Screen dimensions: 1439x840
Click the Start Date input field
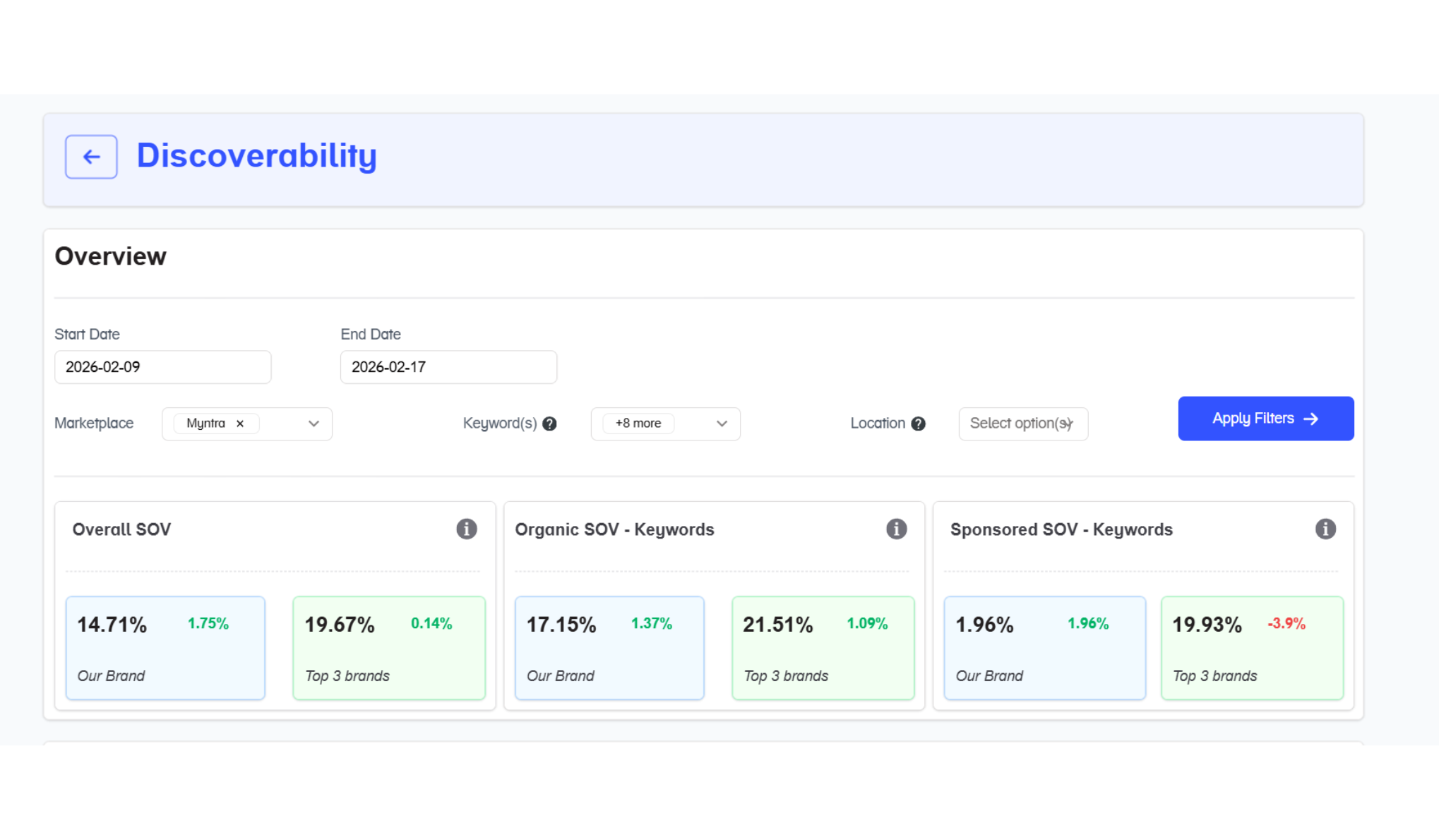162,367
